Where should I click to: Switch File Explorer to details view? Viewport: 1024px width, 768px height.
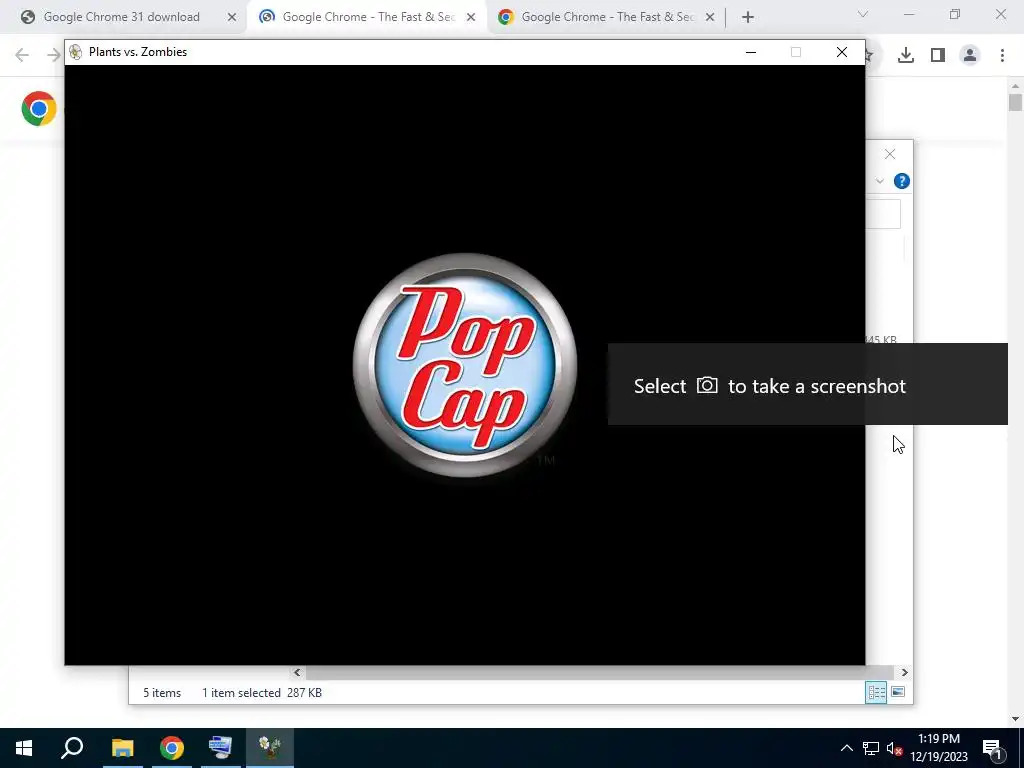(x=876, y=692)
